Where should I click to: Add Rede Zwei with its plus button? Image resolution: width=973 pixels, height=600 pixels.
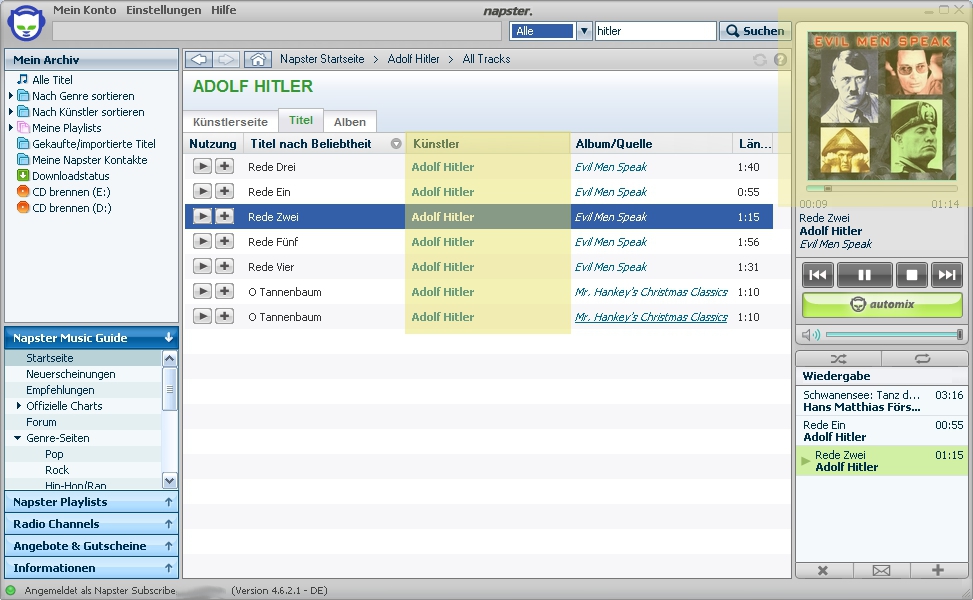224,217
